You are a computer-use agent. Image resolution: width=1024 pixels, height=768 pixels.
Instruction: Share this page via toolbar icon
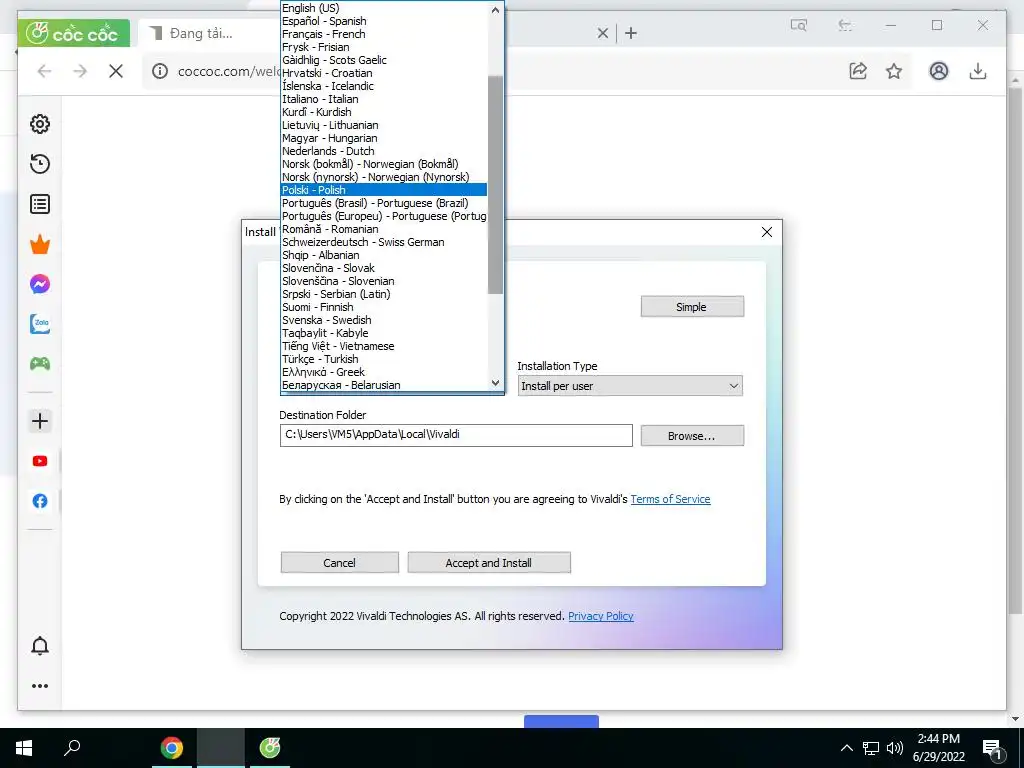[858, 71]
